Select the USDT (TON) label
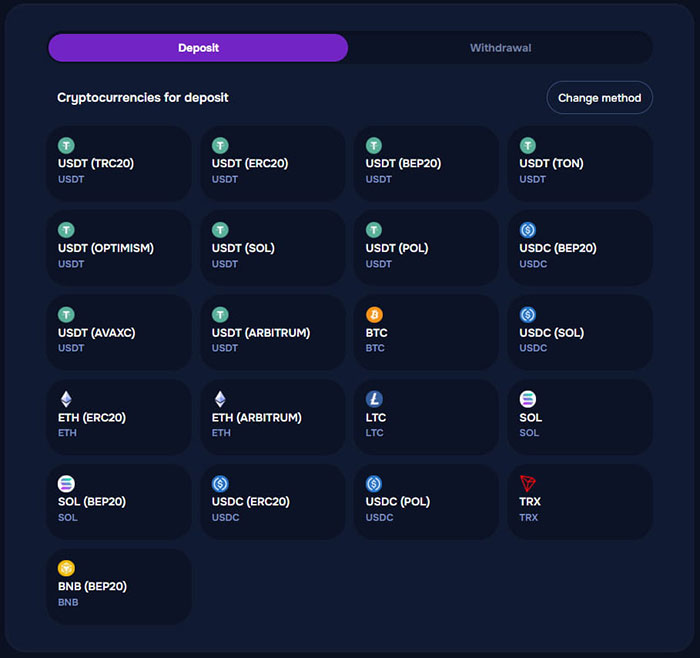700x658 pixels. click(x=551, y=163)
